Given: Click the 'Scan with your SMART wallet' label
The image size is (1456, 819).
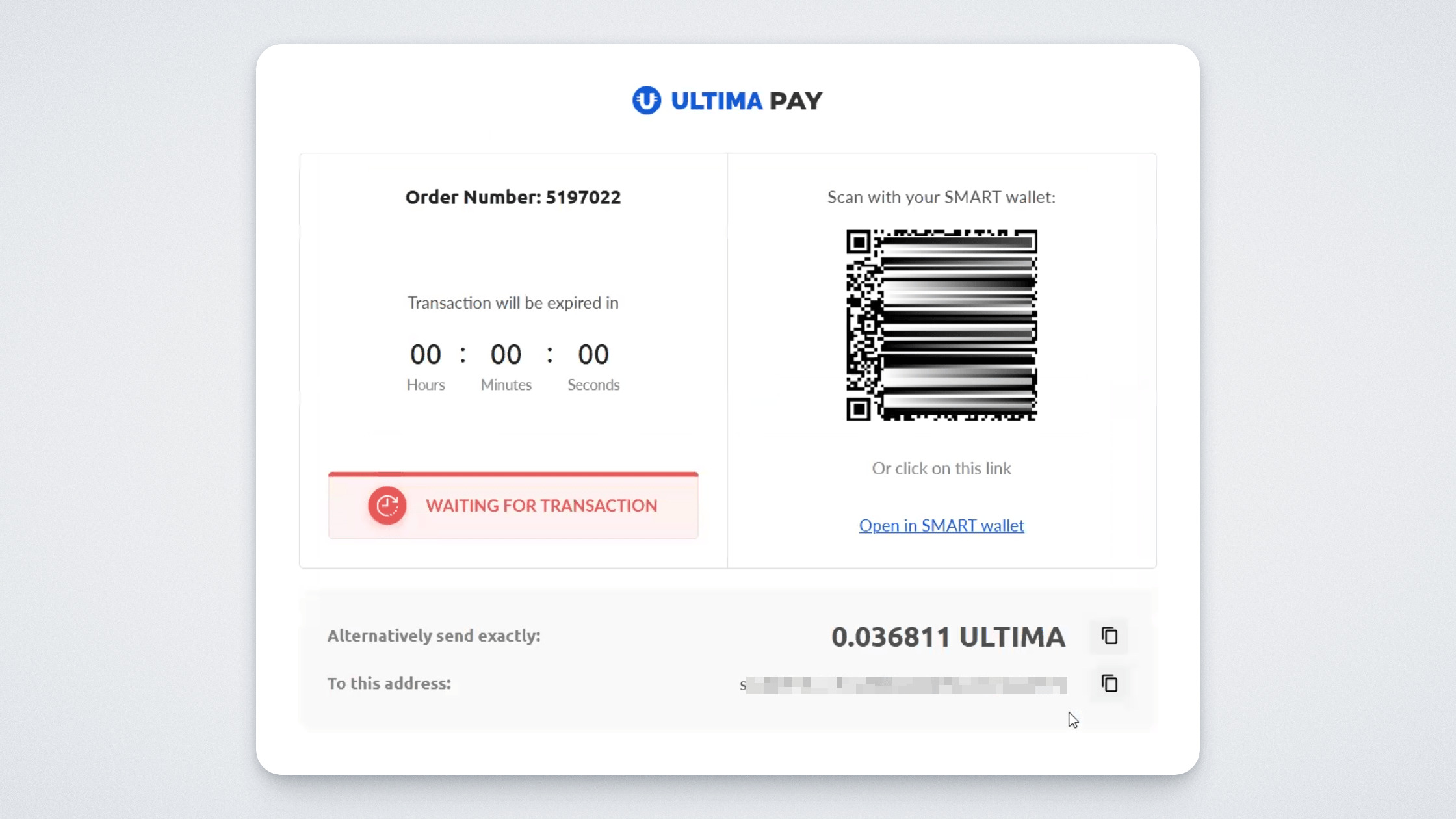Looking at the screenshot, I should (941, 197).
